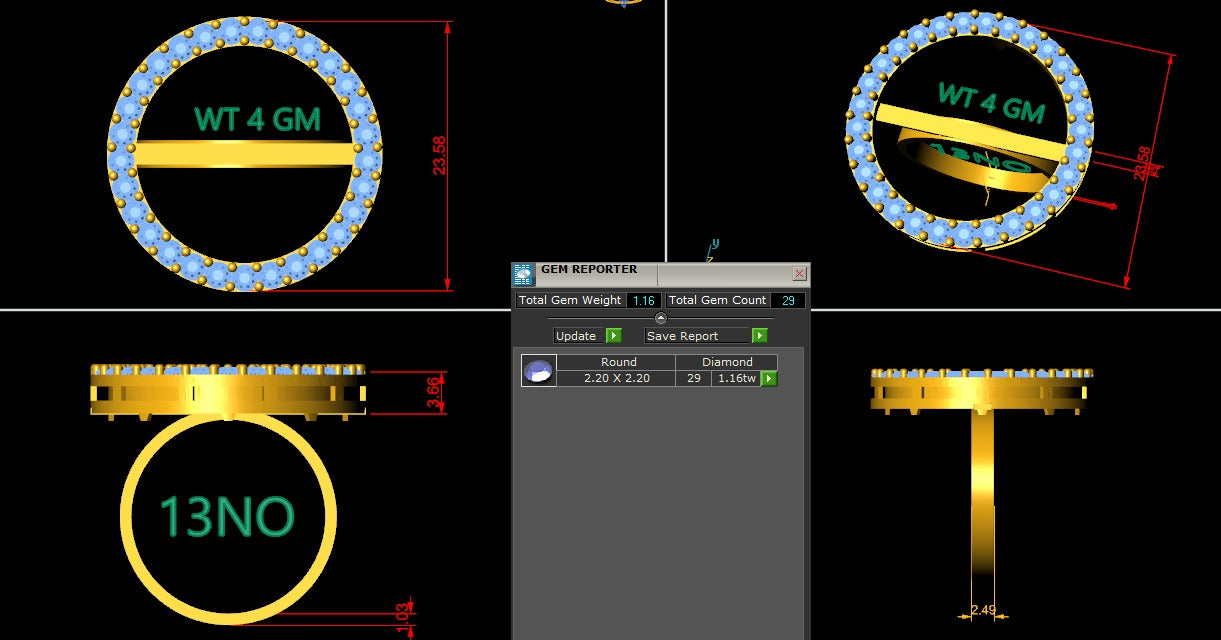
Task: Click the Gem Reporter panel icon
Action: pyautogui.click(x=523, y=275)
